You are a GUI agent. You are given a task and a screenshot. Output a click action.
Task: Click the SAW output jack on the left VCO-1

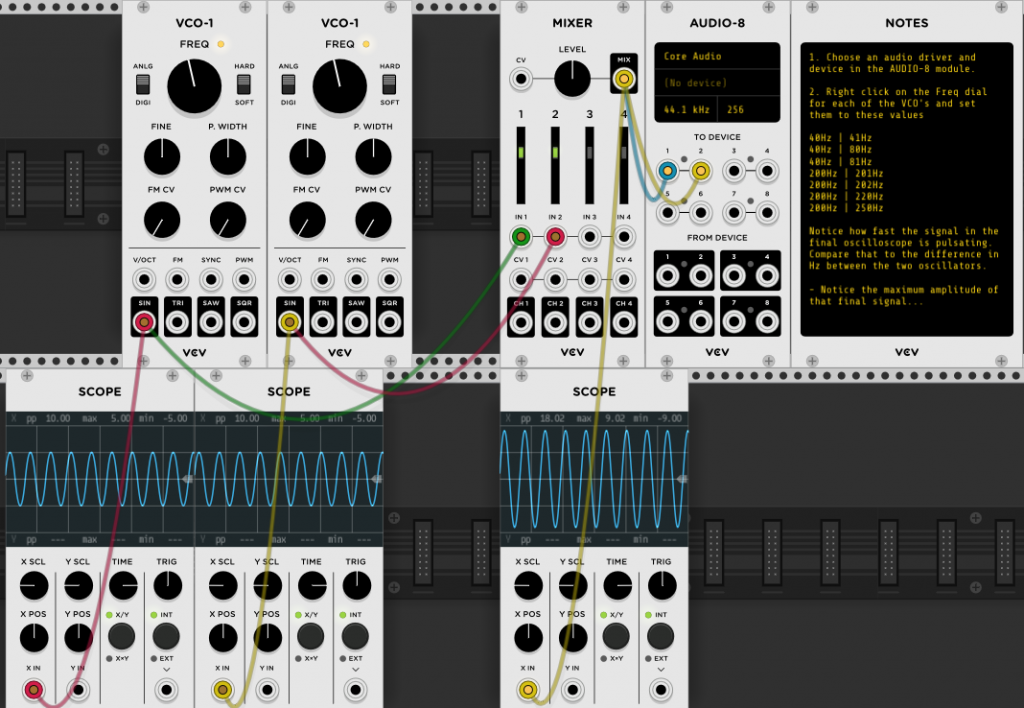click(211, 322)
